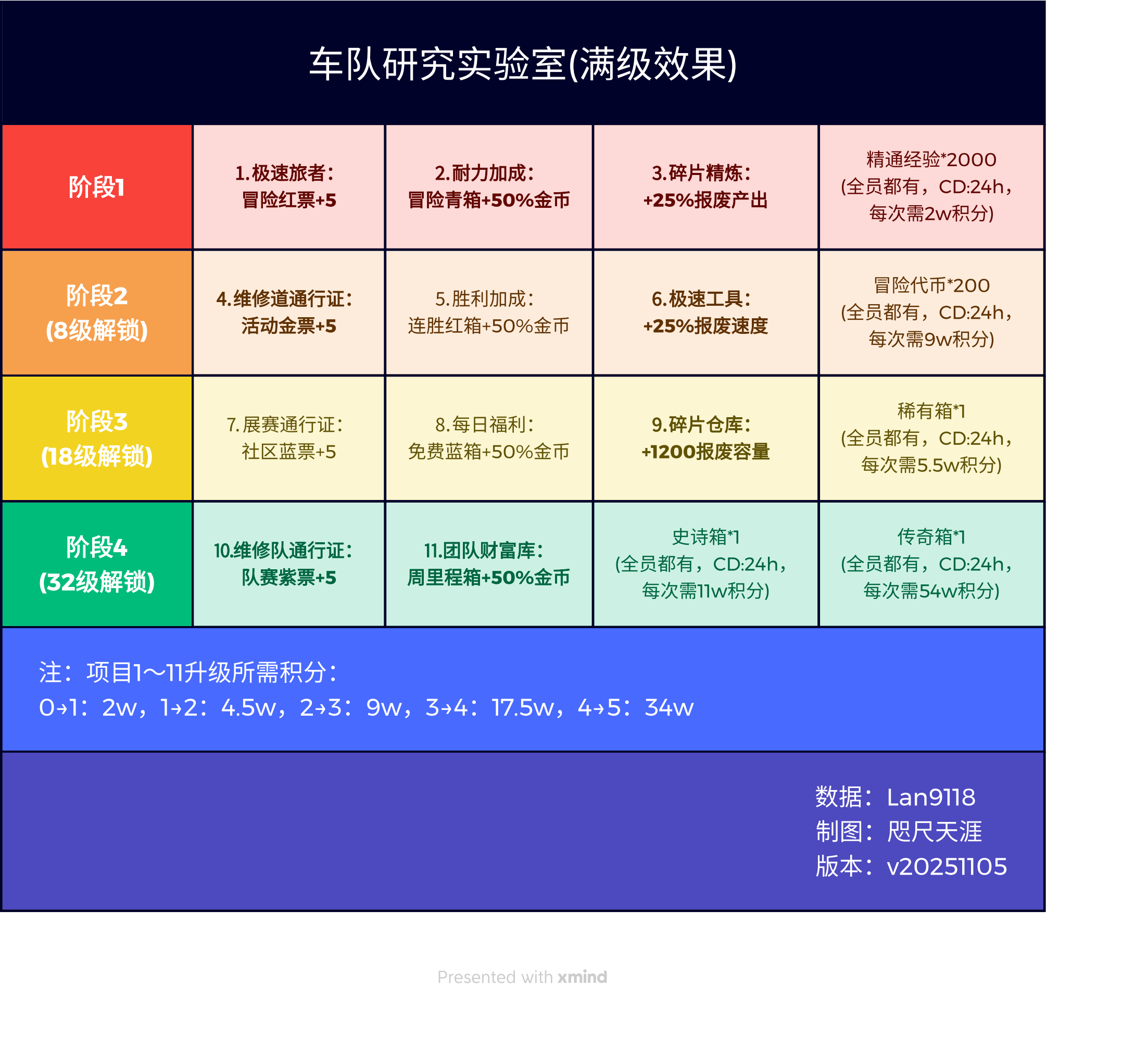Click the 11.团队财富库 周里程箱 cell
Image resolution: width=1148 pixels, height=1061 pixels.
[x=488, y=565]
